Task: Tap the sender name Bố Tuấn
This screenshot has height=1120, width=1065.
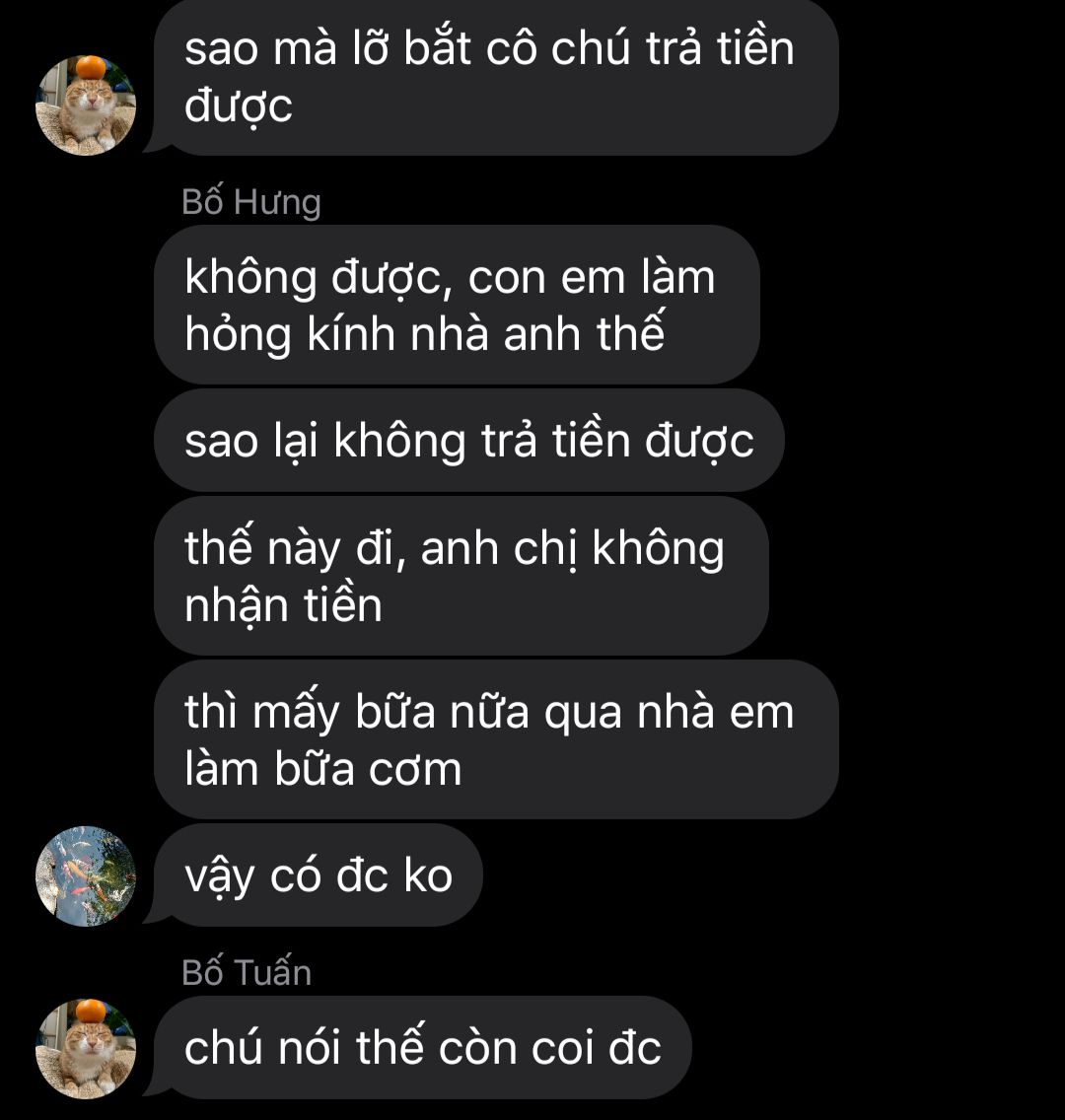Action: (247, 973)
